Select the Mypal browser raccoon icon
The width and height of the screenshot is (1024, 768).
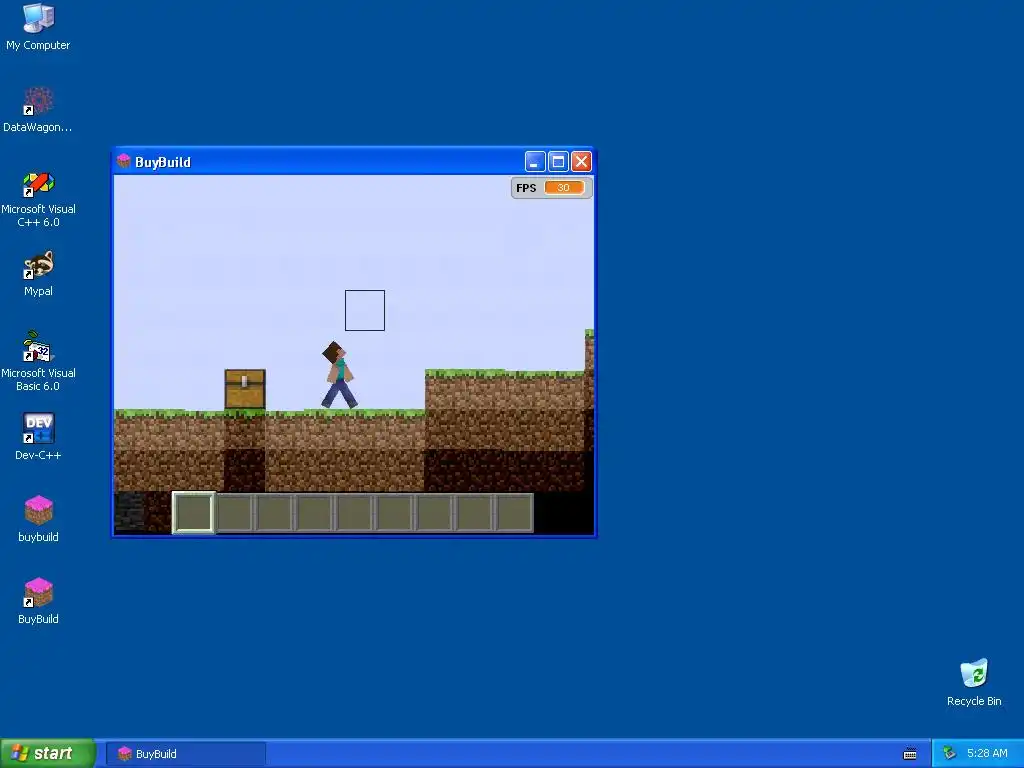click(38, 265)
